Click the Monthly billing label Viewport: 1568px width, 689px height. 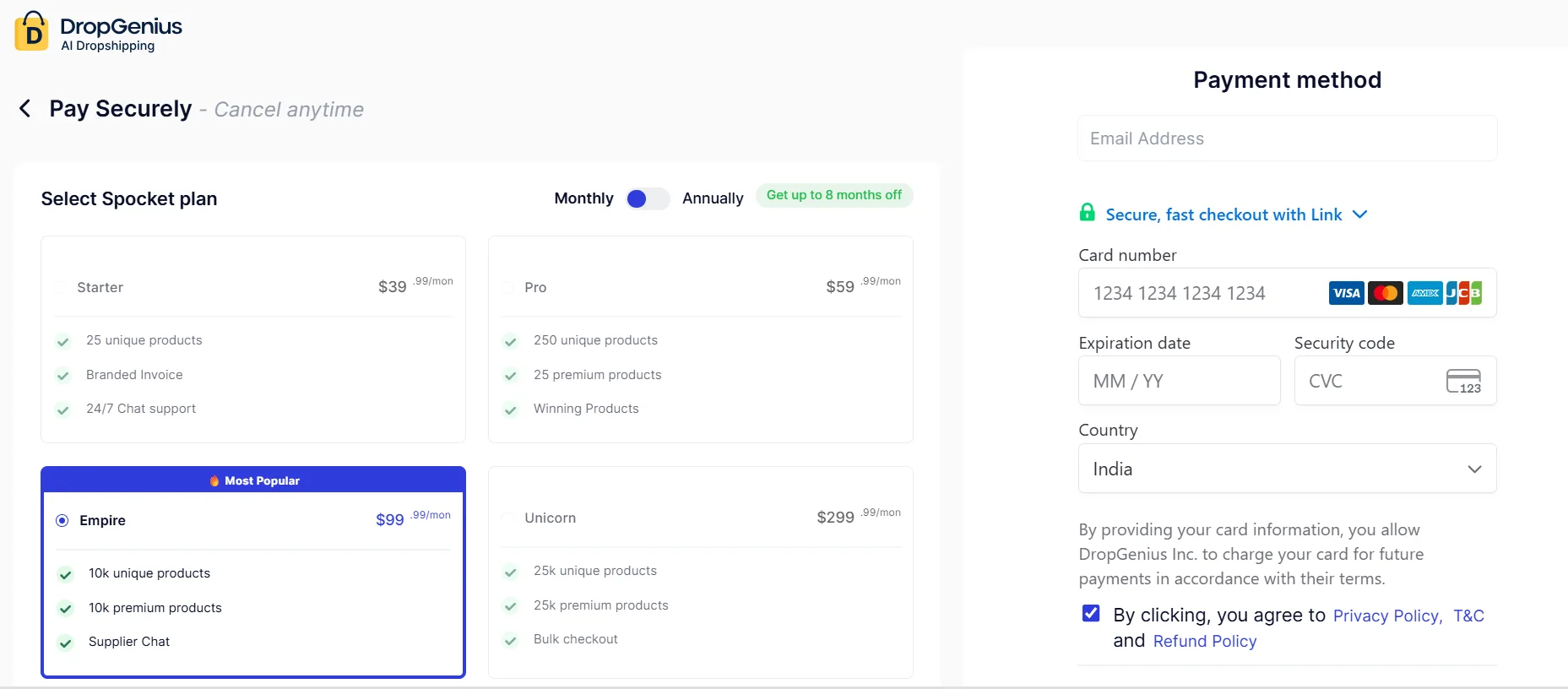pos(583,198)
